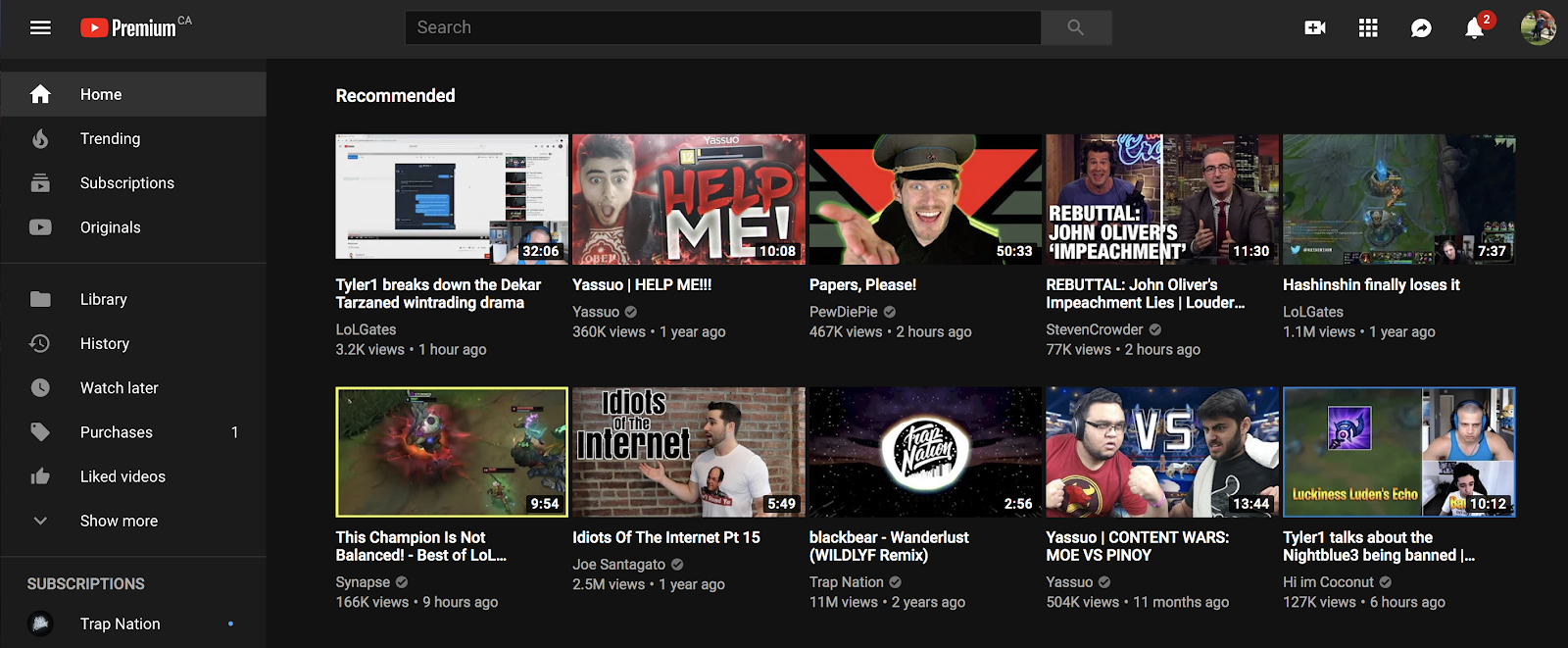Click the Trap Nation channel avatar

point(40,623)
